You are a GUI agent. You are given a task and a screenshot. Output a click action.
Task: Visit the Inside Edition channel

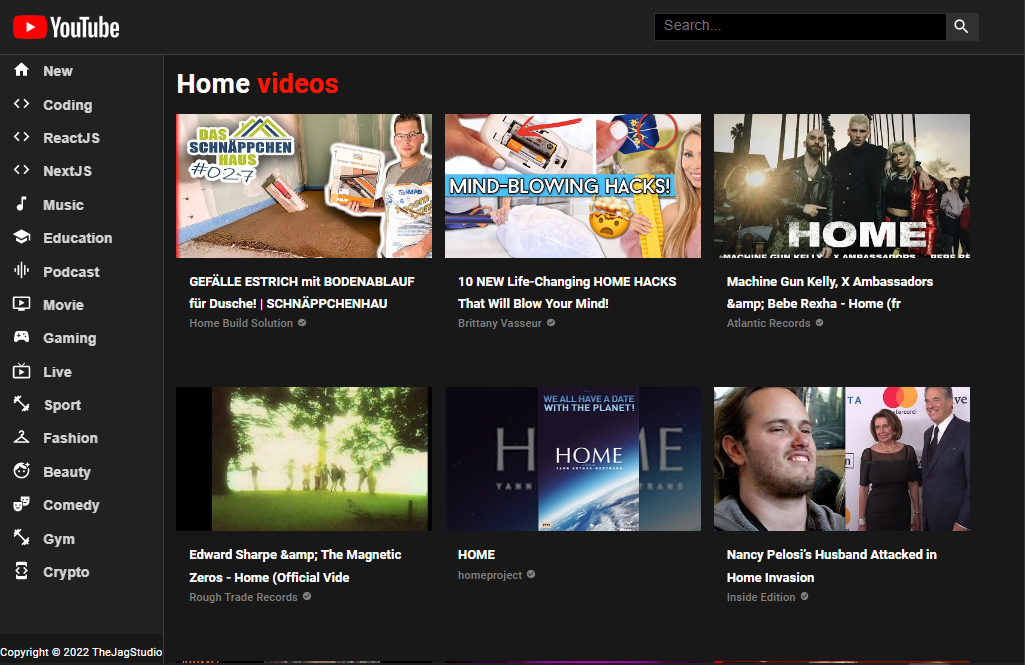[761, 597]
